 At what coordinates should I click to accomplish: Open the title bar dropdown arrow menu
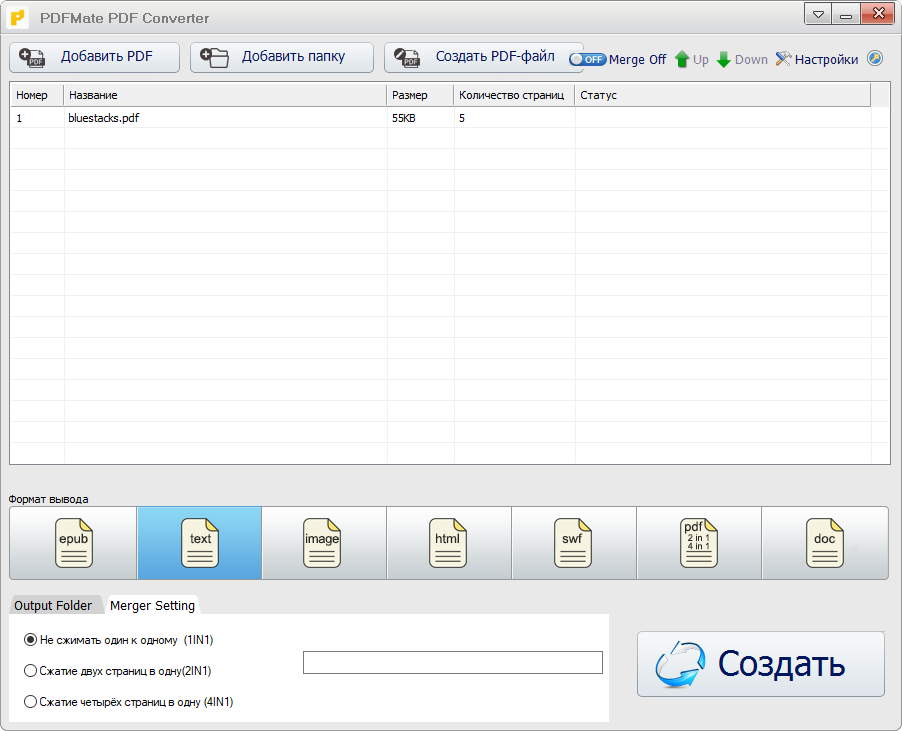pos(818,14)
